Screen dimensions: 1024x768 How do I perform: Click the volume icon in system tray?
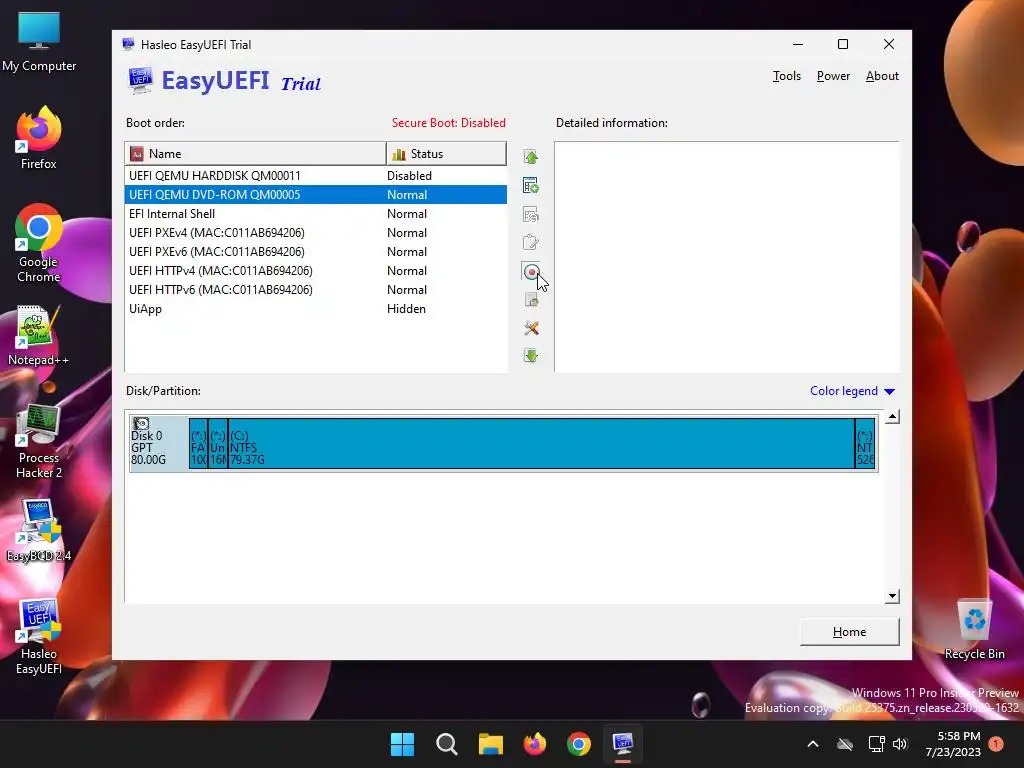click(900, 744)
